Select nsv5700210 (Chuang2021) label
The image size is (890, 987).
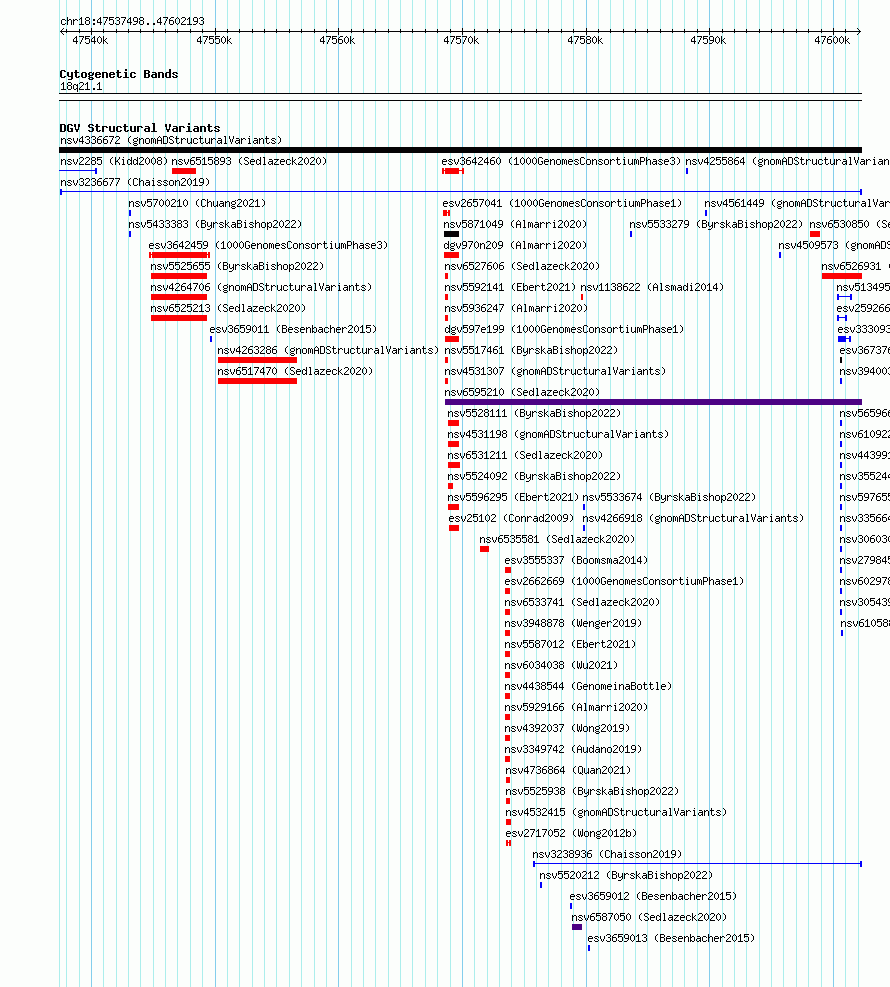tap(197, 203)
